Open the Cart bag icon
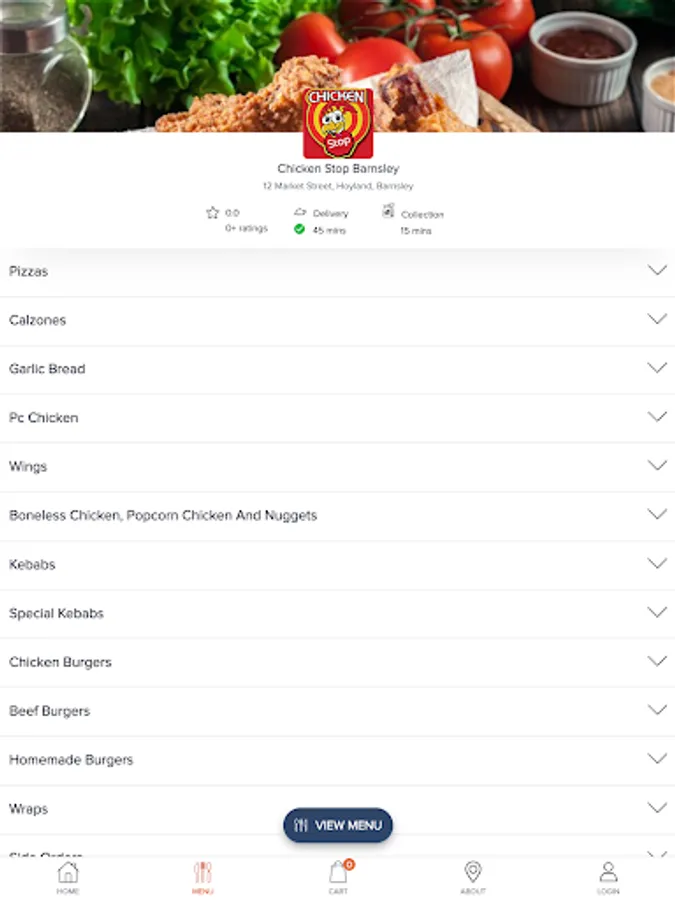The image size is (675, 900). [338, 872]
